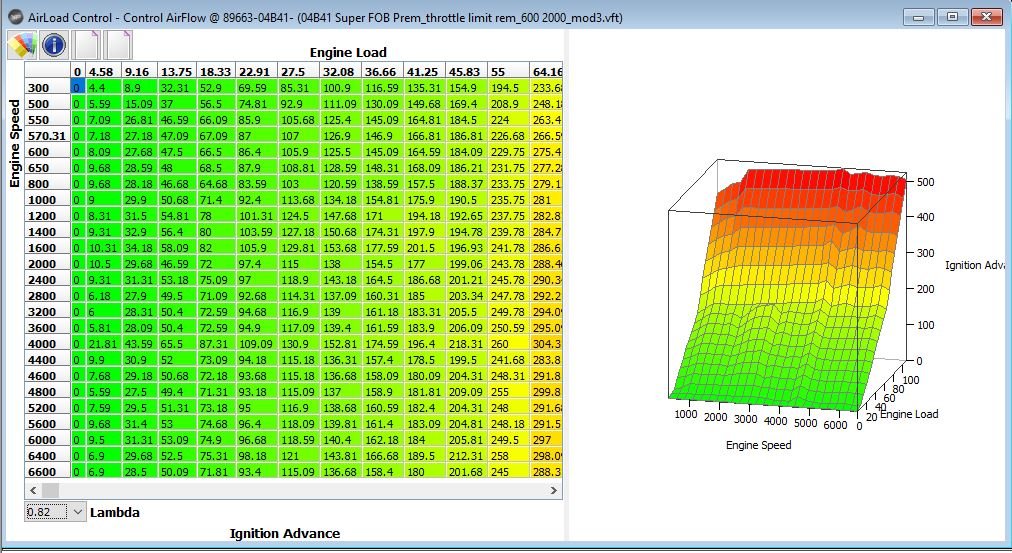Select the 55 engine load column header
Viewport: 1012px width, 553px height.
(x=509, y=71)
